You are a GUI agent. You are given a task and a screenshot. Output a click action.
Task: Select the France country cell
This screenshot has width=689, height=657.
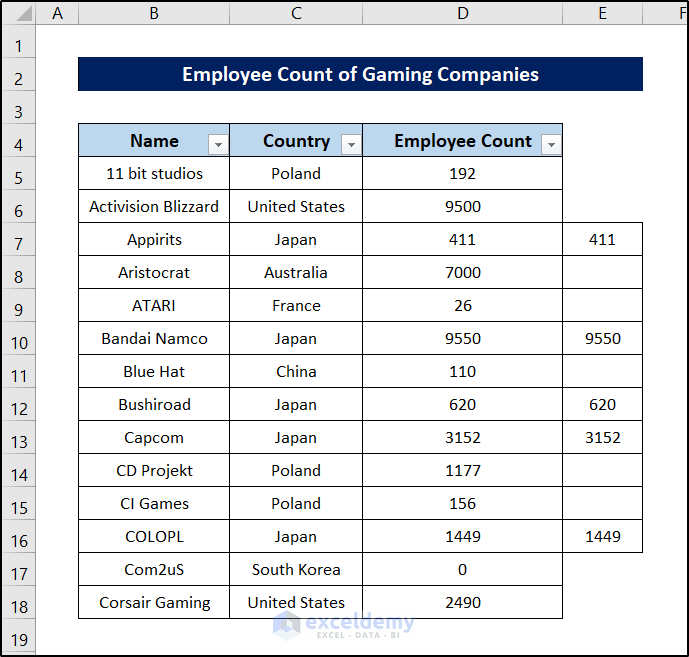pos(296,305)
